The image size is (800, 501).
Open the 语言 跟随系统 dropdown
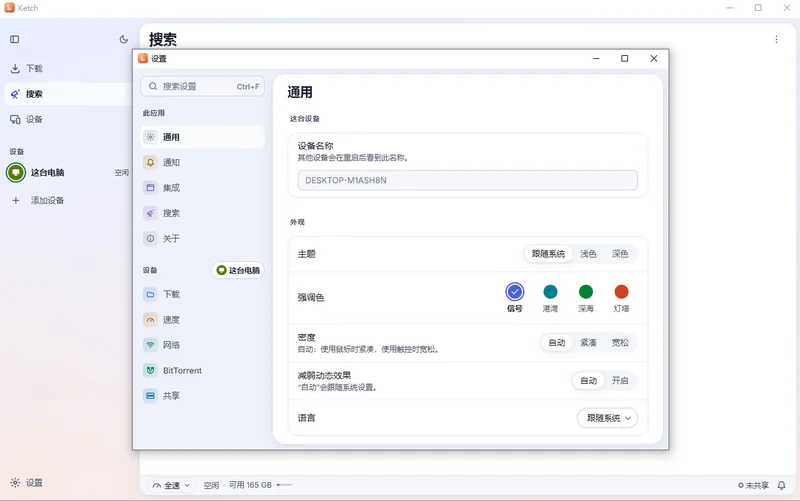[608, 418]
